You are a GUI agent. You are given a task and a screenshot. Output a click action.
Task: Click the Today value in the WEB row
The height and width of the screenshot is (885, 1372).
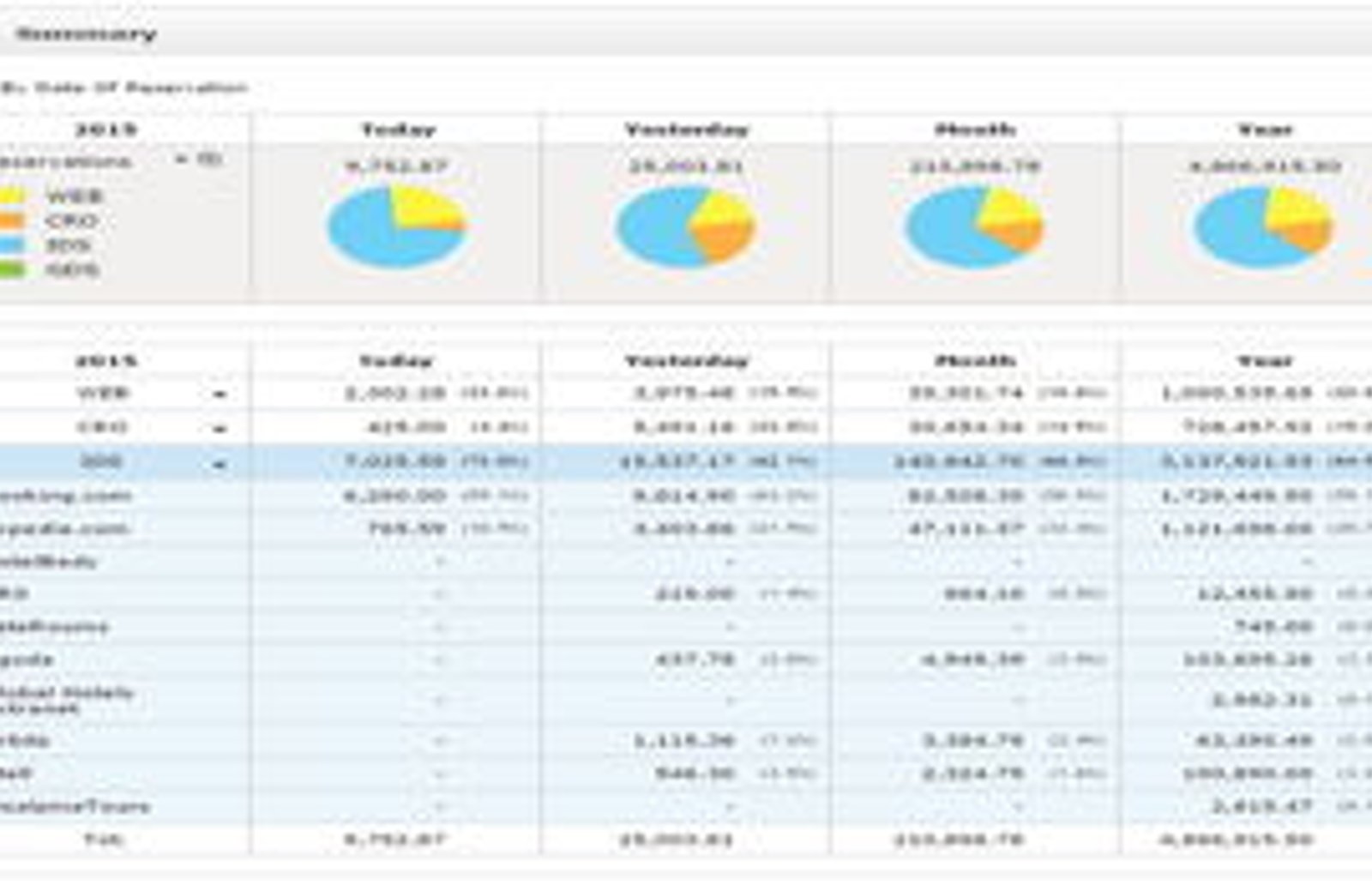tap(395, 394)
